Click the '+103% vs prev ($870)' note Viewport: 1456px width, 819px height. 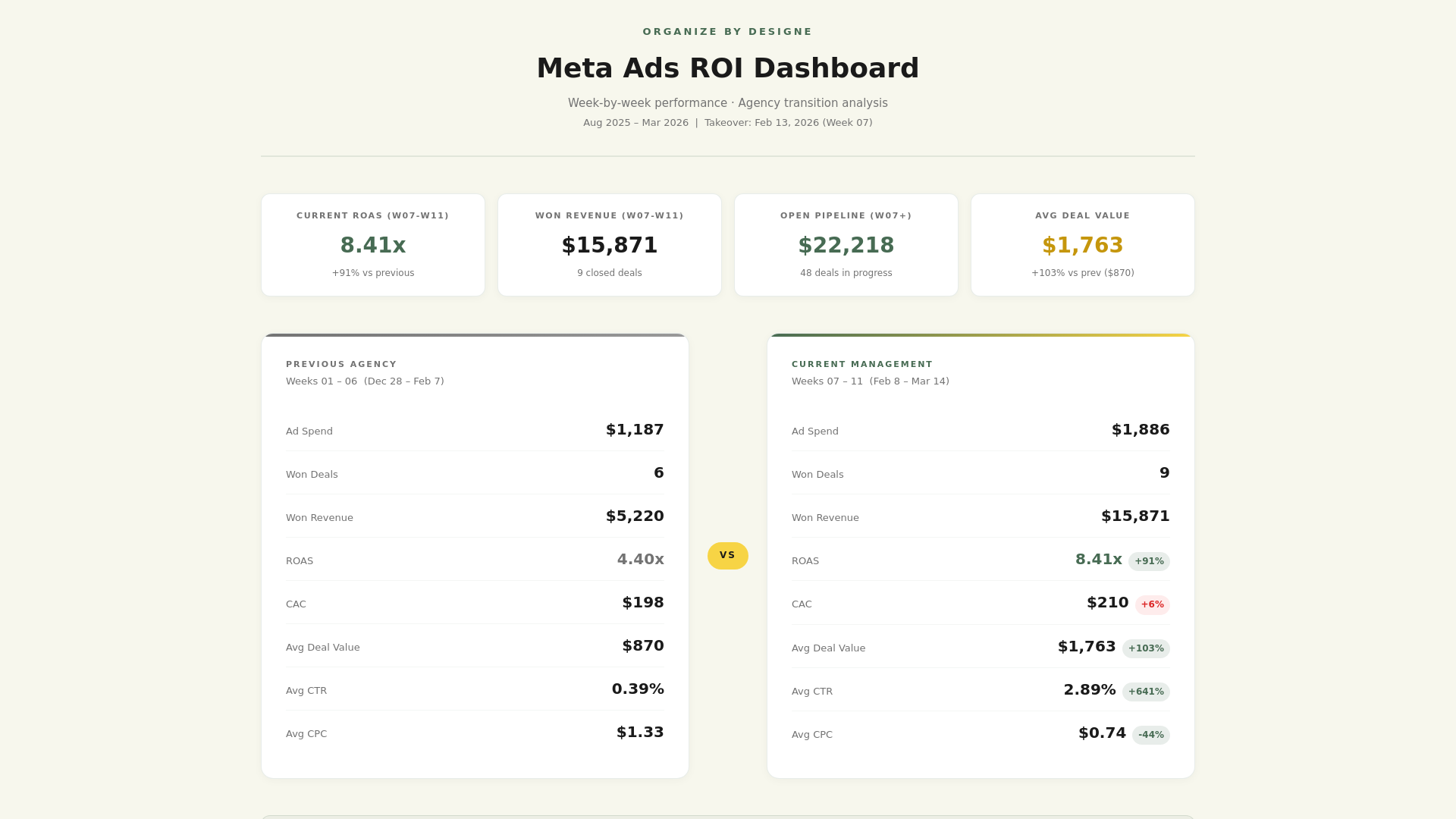click(1083, 273)
